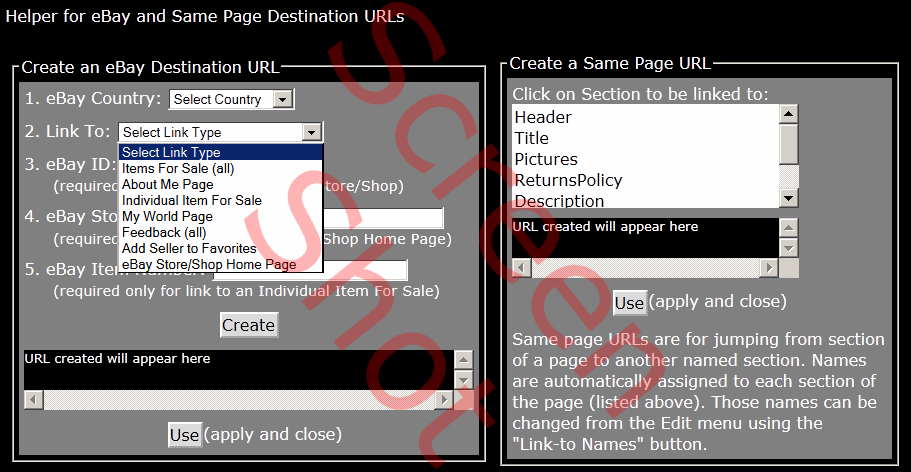
Task: Click the eBay destination URL output text area
Action: 238,370
